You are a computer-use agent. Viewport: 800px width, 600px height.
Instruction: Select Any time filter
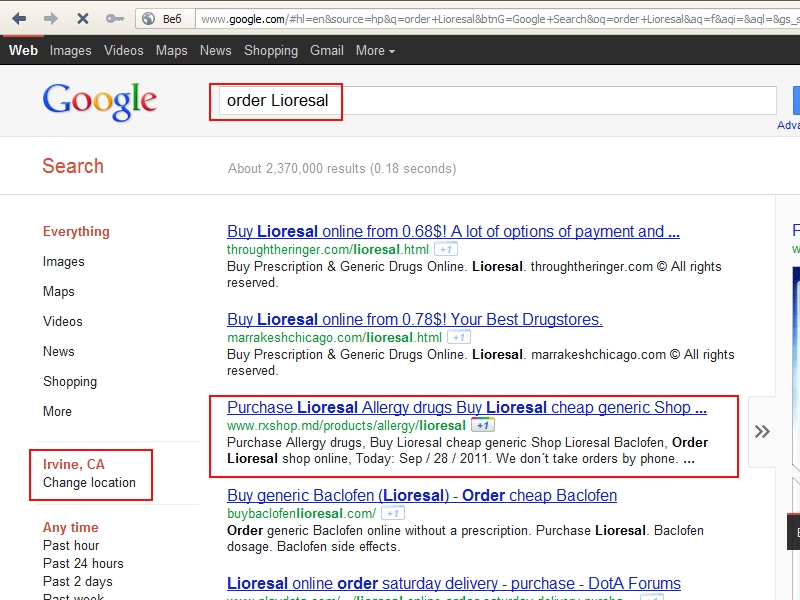pyautogui.click(x=71, y=528)
